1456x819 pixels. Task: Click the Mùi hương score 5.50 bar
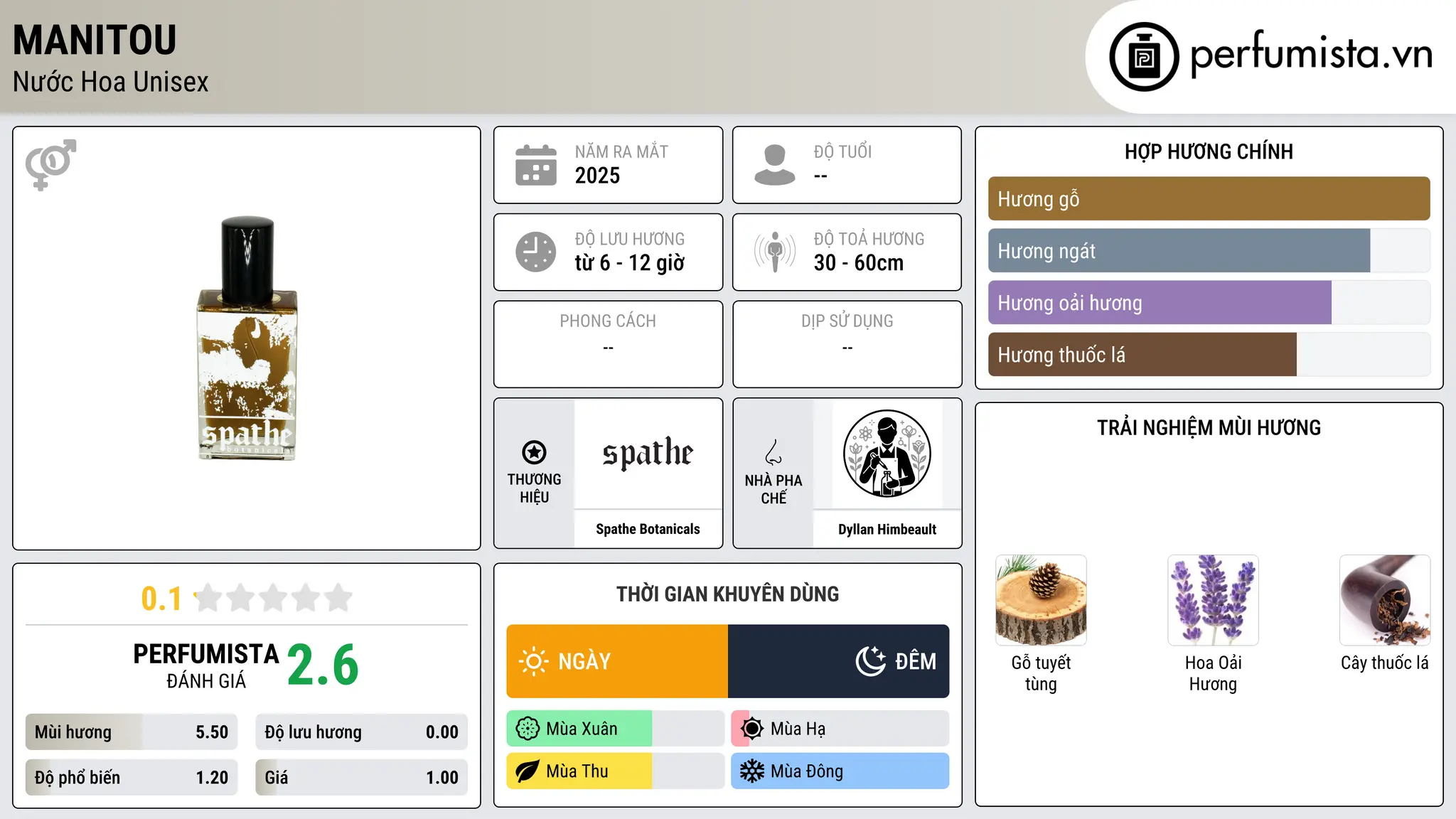click(x=132, y=732)
